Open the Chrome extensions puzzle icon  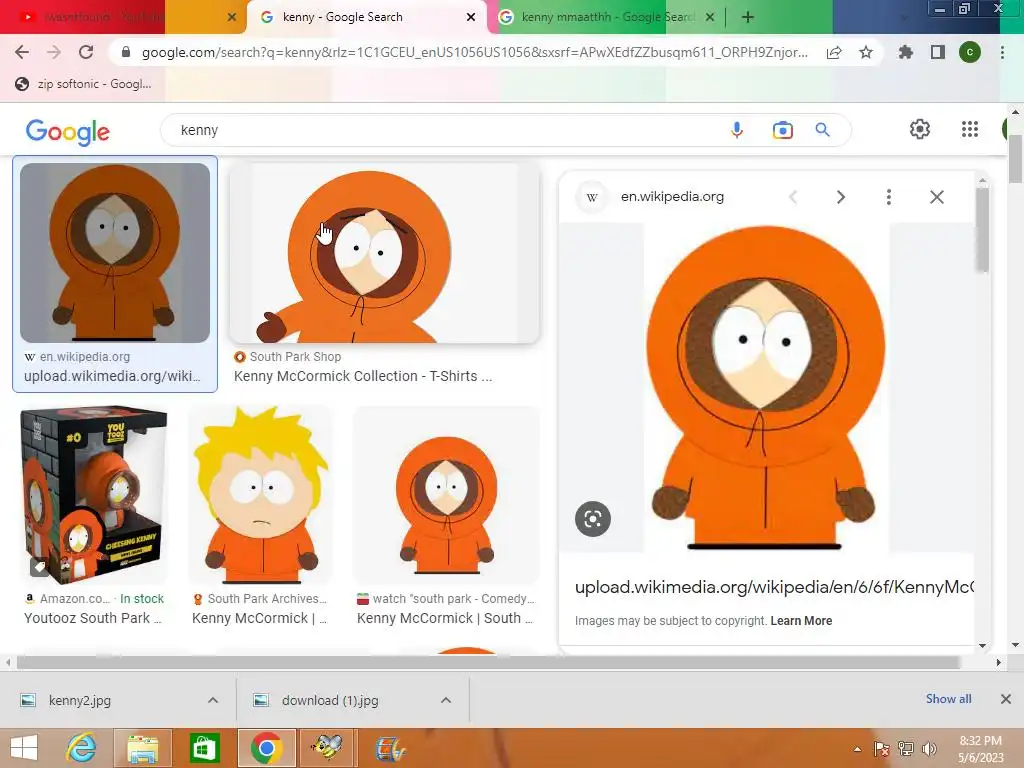[x=906, y=52]
